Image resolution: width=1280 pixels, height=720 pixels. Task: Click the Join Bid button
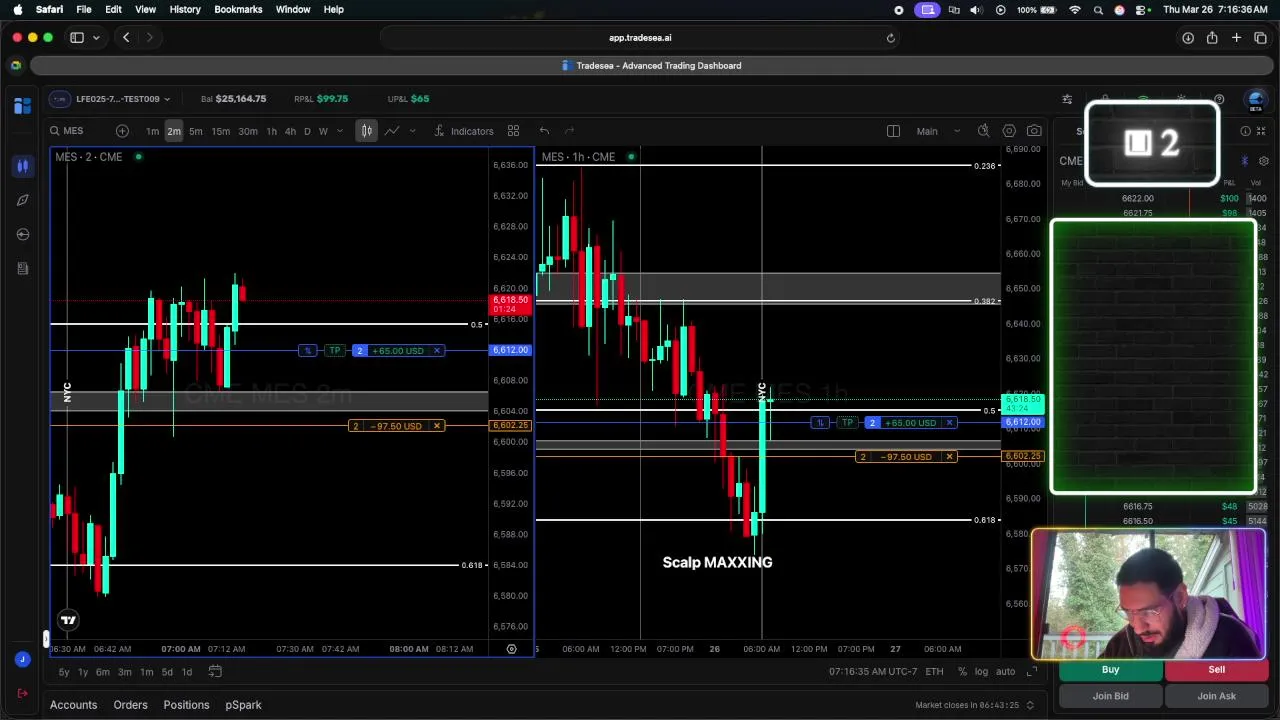(1110, 696)
